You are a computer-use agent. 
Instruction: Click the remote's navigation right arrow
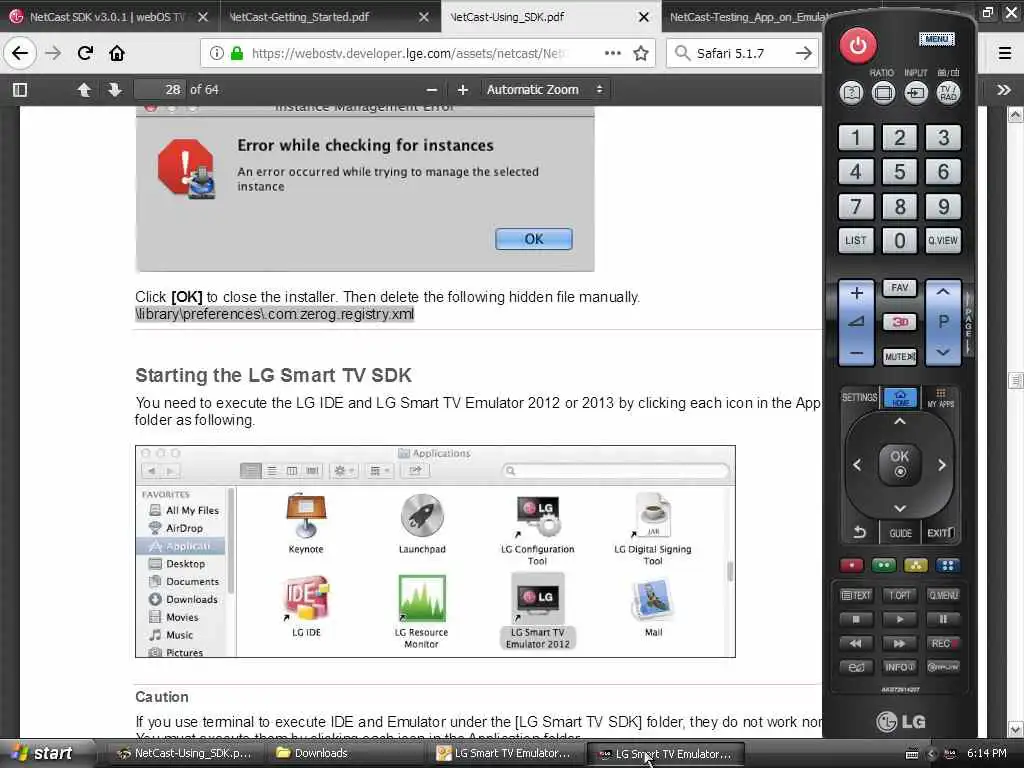[942, 465]
